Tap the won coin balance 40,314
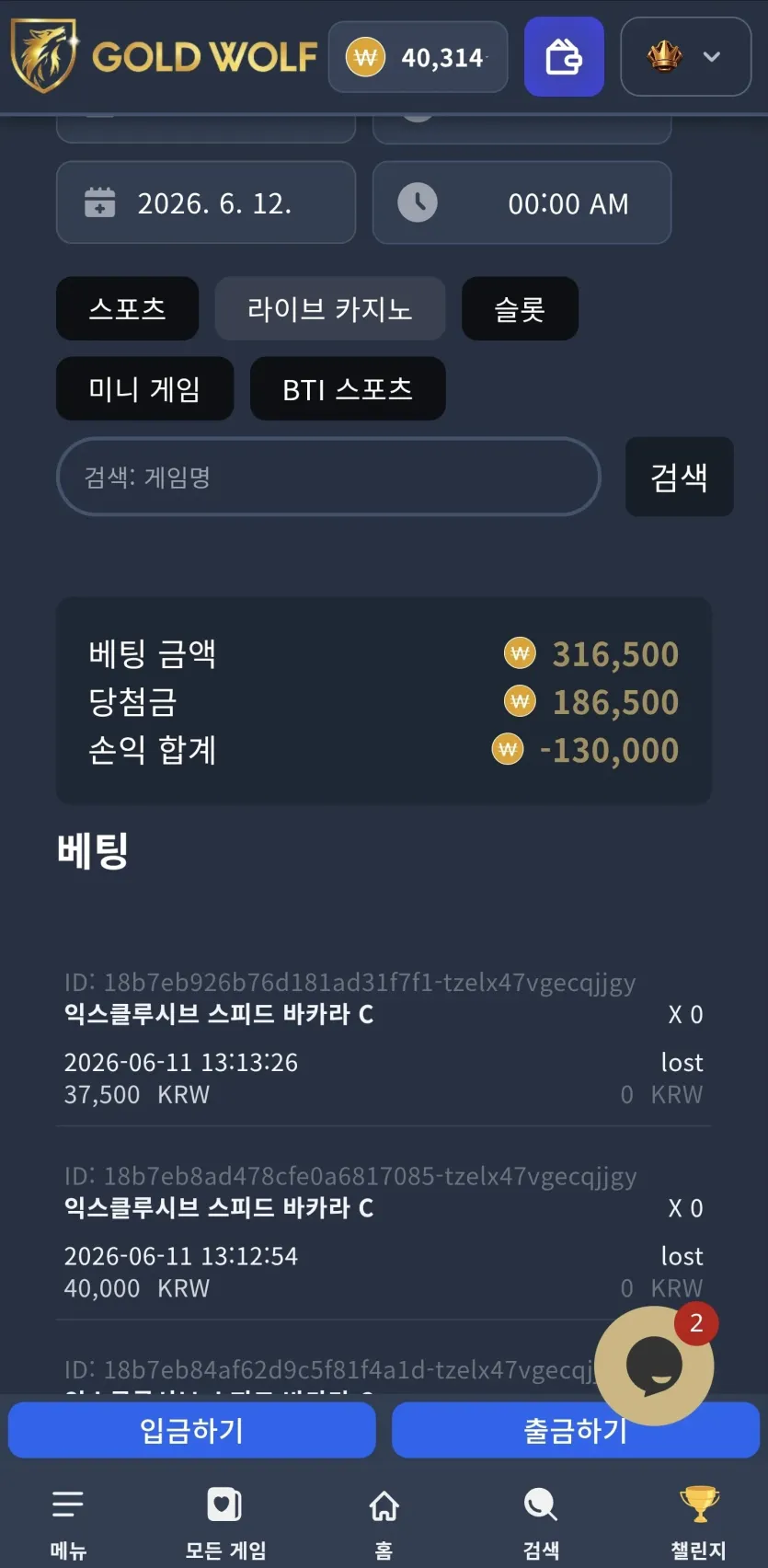 [418, 57]
